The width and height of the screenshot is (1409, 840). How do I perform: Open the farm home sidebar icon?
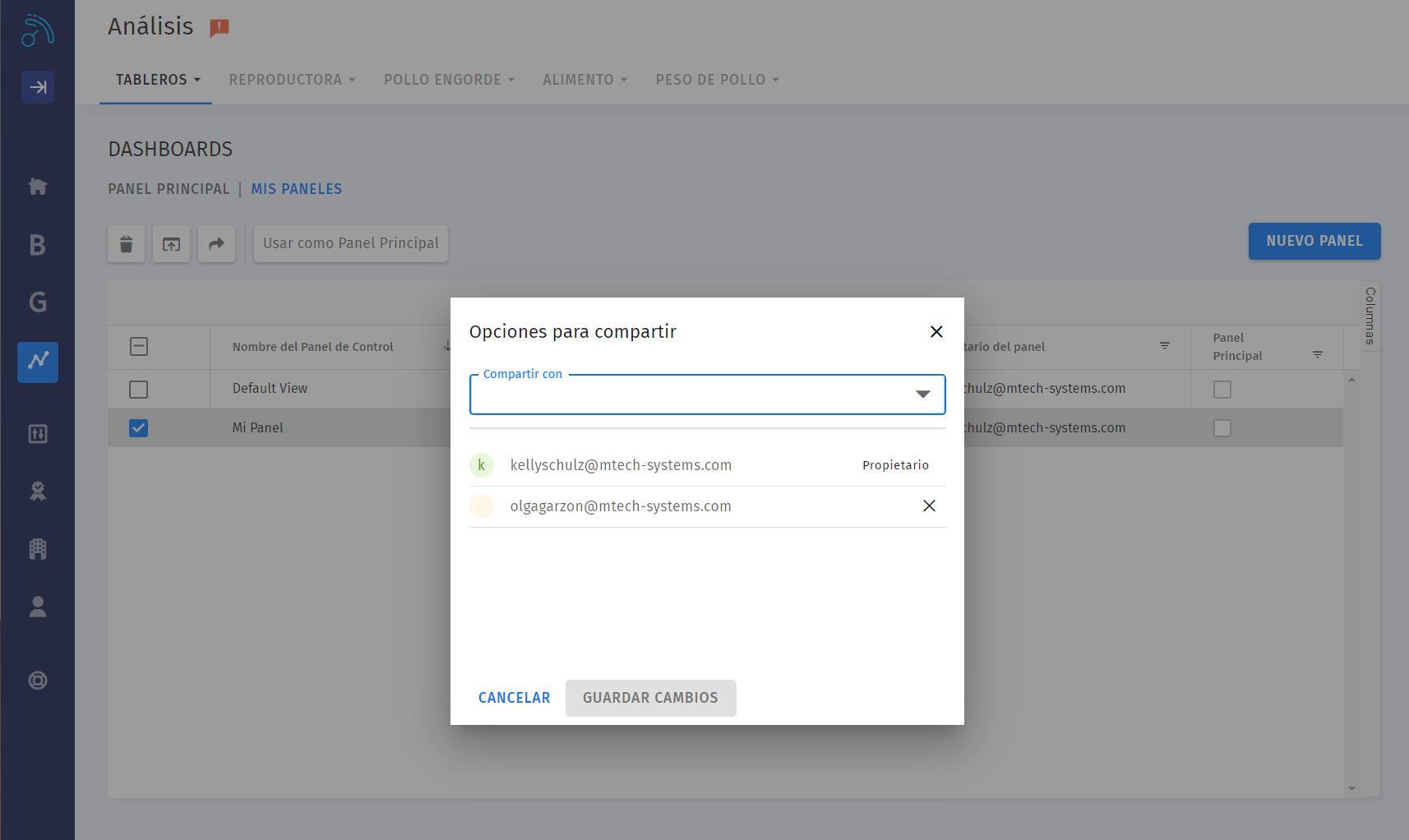(38, 187)
